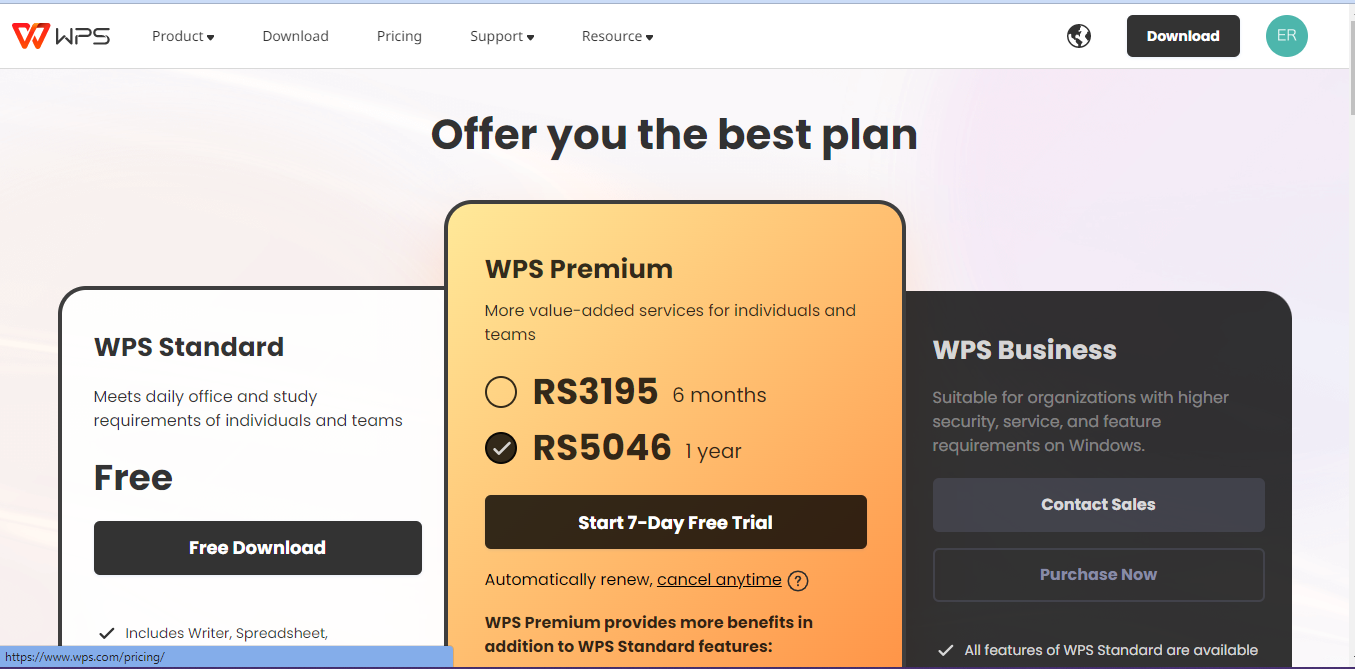The image size is (1355, 669).
Task: Select the RS5046 1-year plan option
Action: click(x=500, y=448)
